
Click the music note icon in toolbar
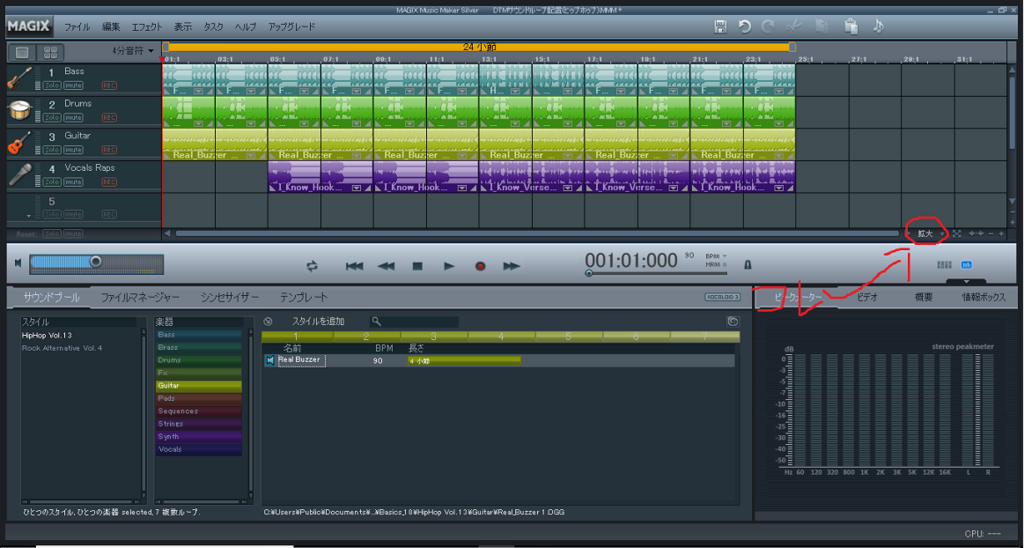[878, 26]
